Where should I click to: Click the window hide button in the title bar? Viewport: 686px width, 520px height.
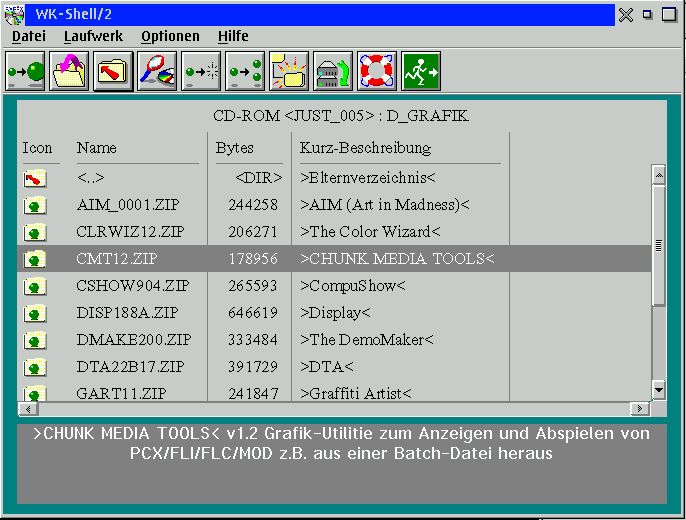click(x=648, y=14)
